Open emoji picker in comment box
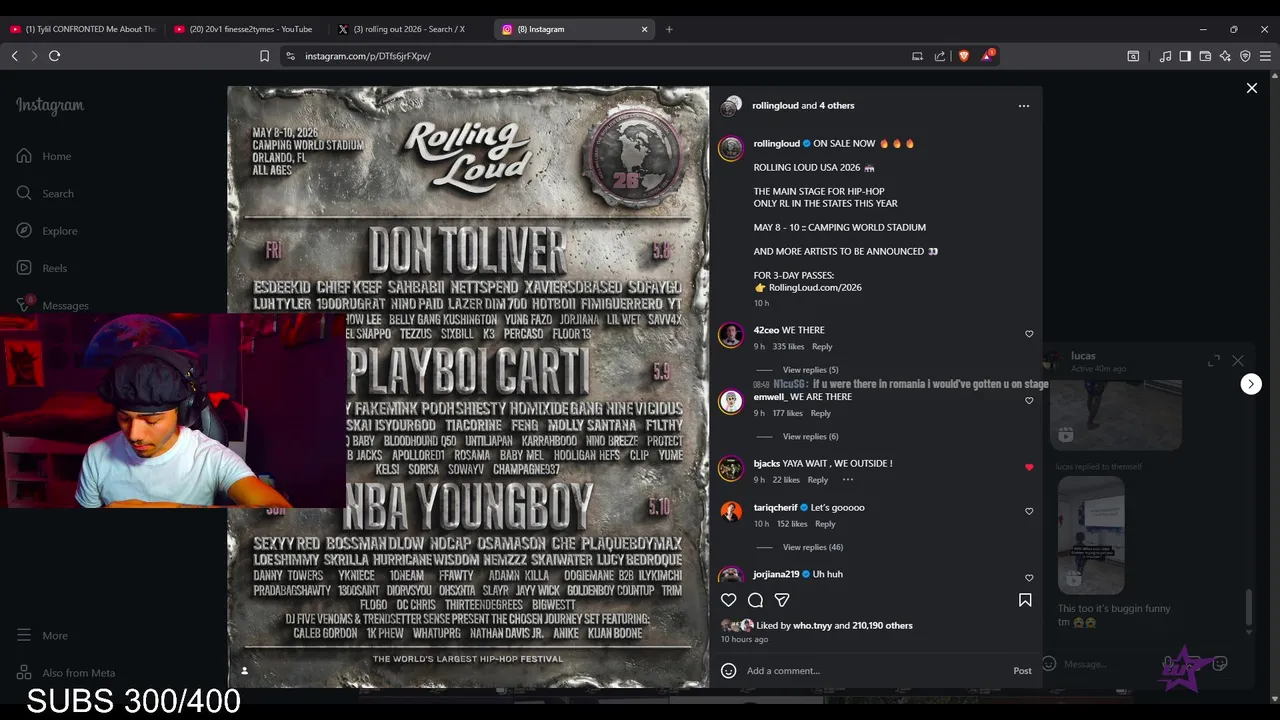Image resolution: width=1280 pixels, height=720 pixels. (x=729, y=671)
